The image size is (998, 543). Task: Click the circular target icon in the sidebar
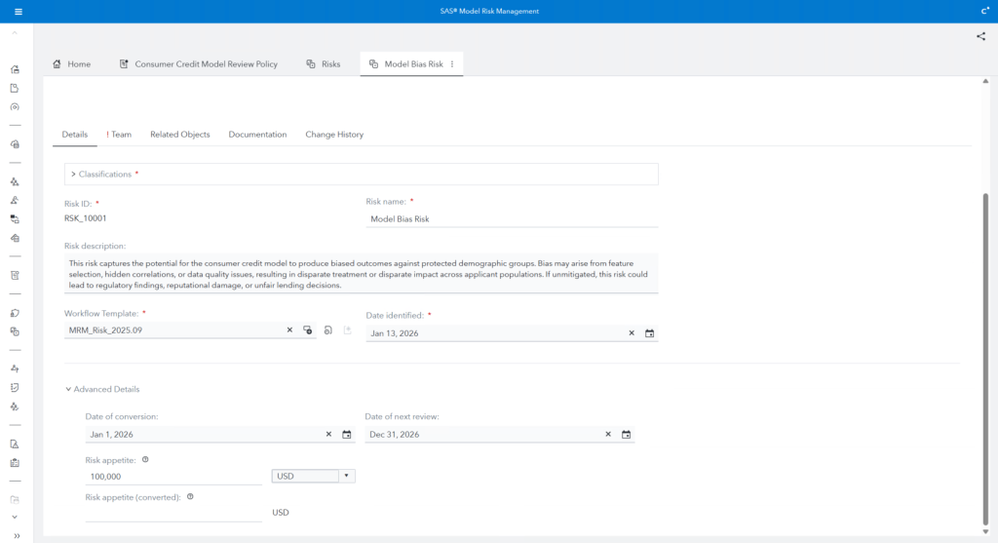15,107
